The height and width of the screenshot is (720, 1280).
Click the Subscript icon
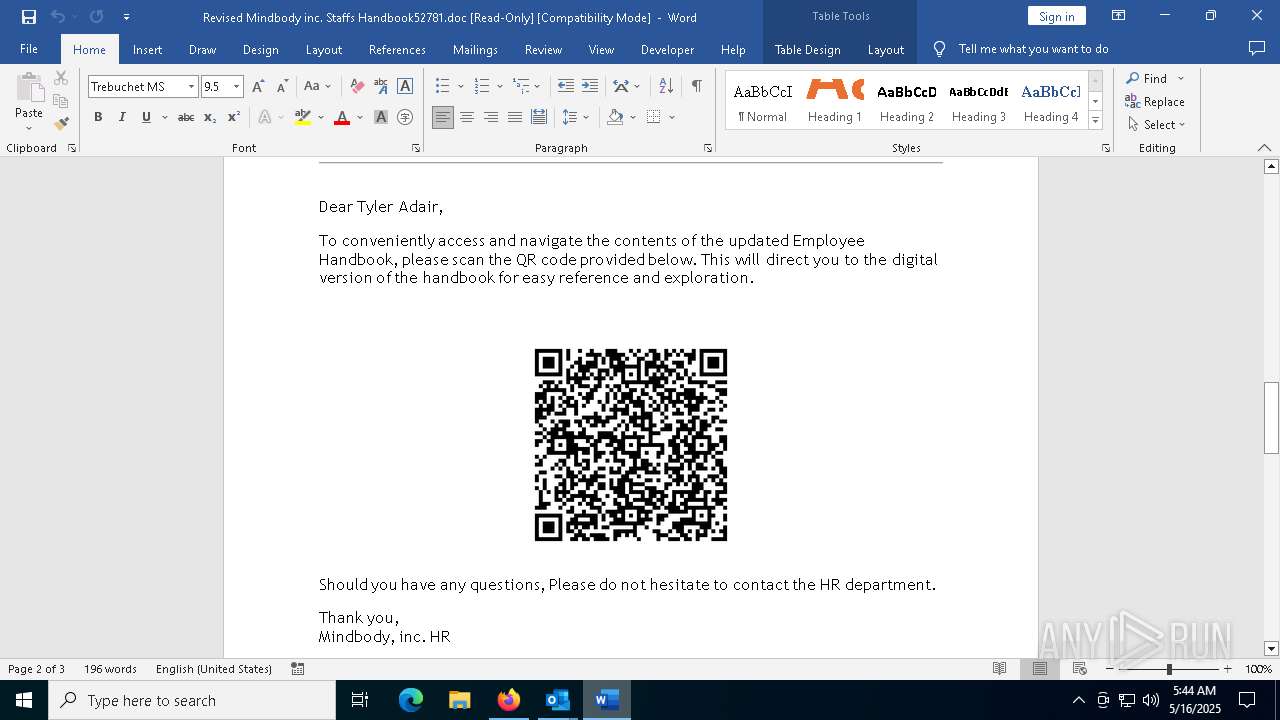(210, 117)
